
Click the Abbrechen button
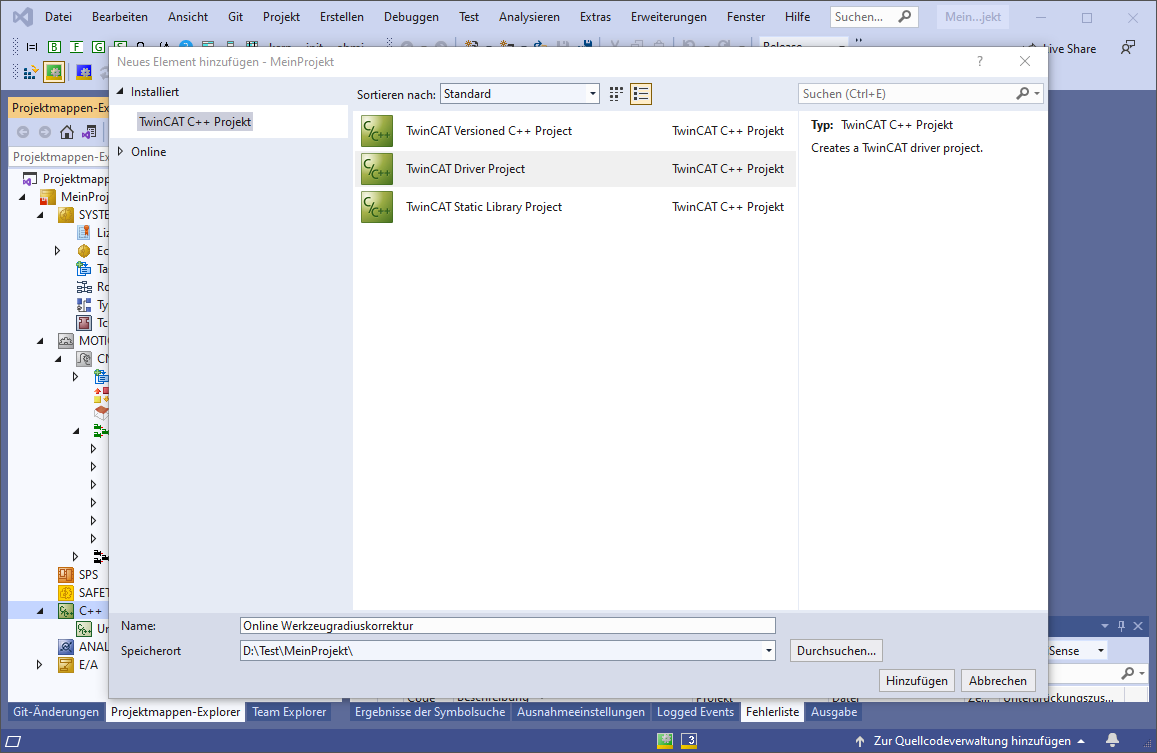(x=998, y=681)
